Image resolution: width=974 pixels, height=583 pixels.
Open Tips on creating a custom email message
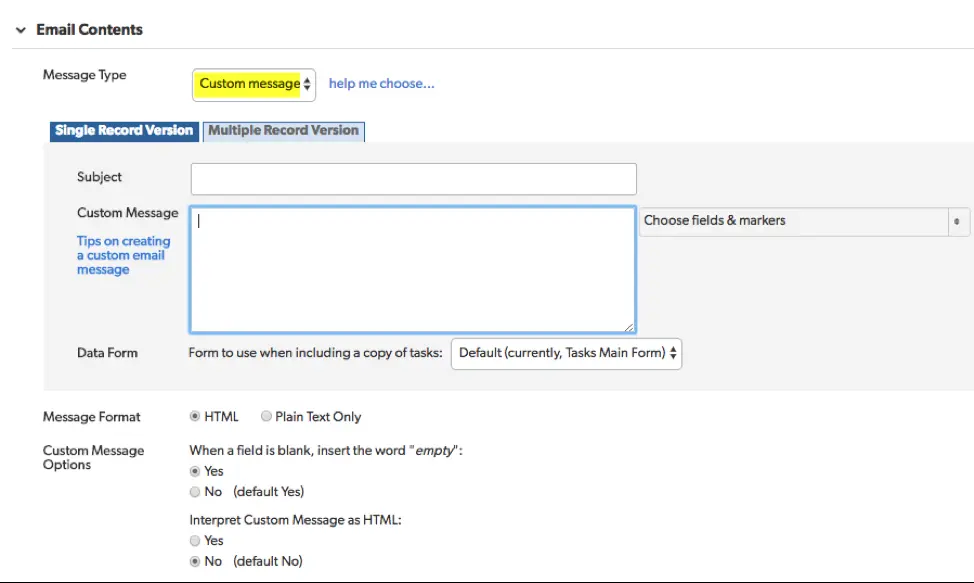123,255
